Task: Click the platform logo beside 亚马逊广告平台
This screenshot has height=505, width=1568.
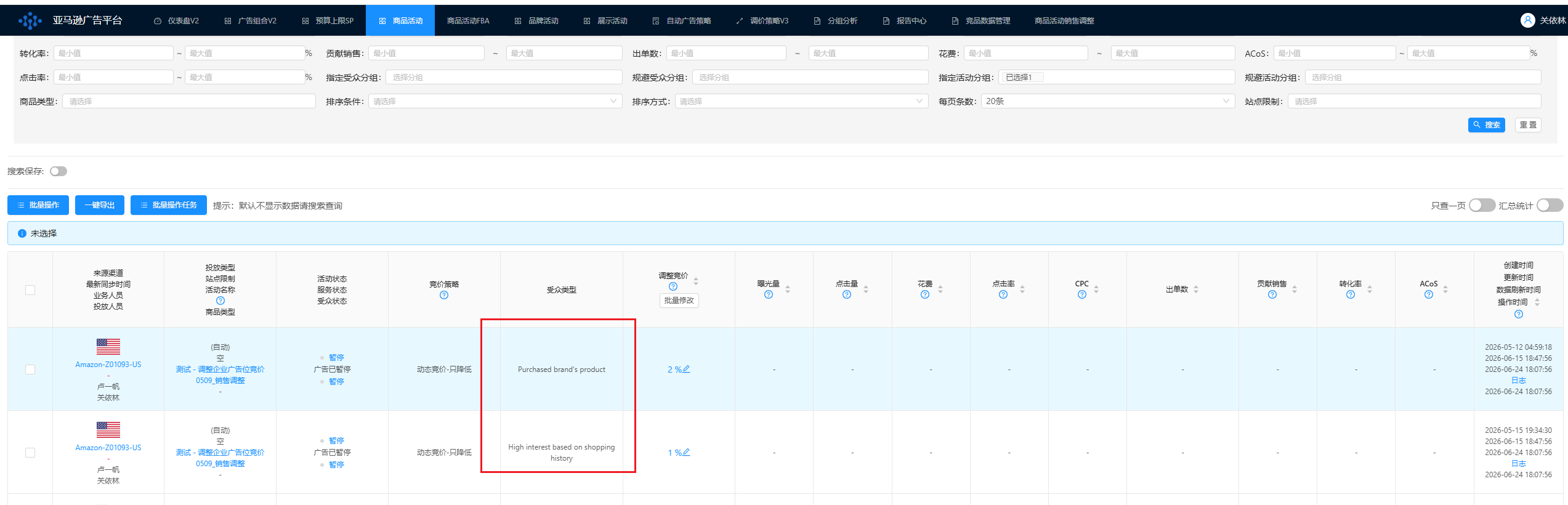Action: 30,20
